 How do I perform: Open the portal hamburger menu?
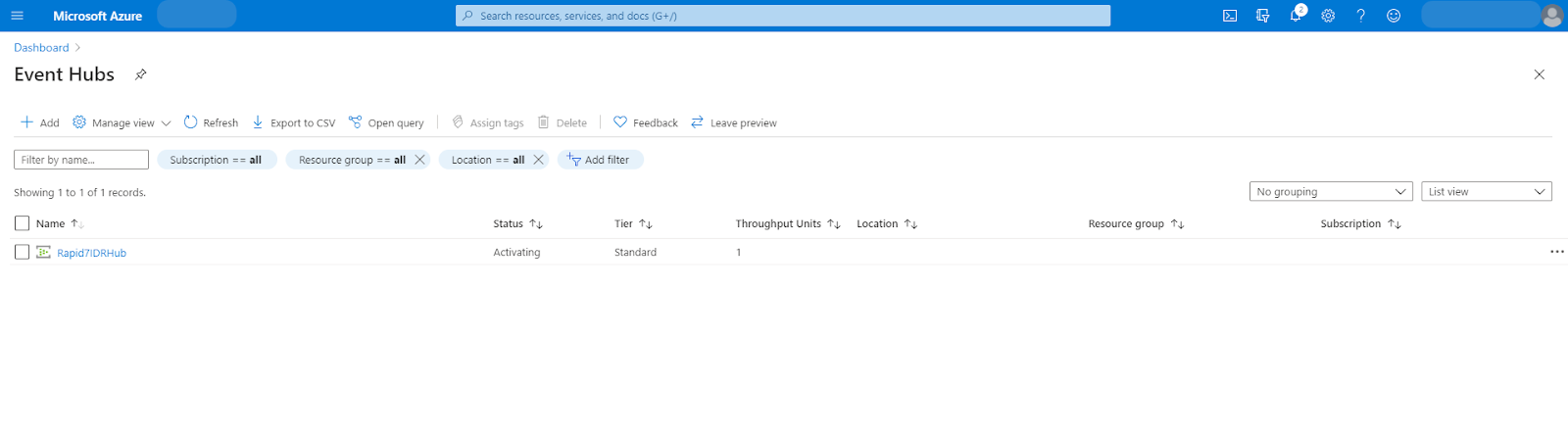coord(17,16)
